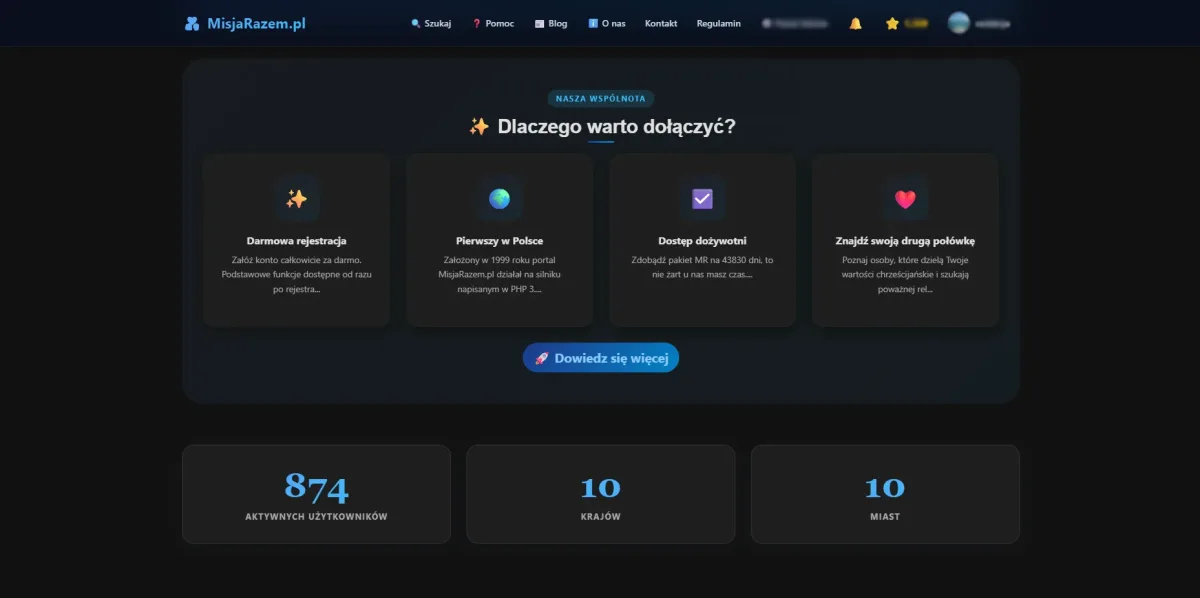This screenshot has width=1200, height=598.
Task: Click the checkmark icon on Dostęp dożywotni card
Action: click(x=702, y=199)
